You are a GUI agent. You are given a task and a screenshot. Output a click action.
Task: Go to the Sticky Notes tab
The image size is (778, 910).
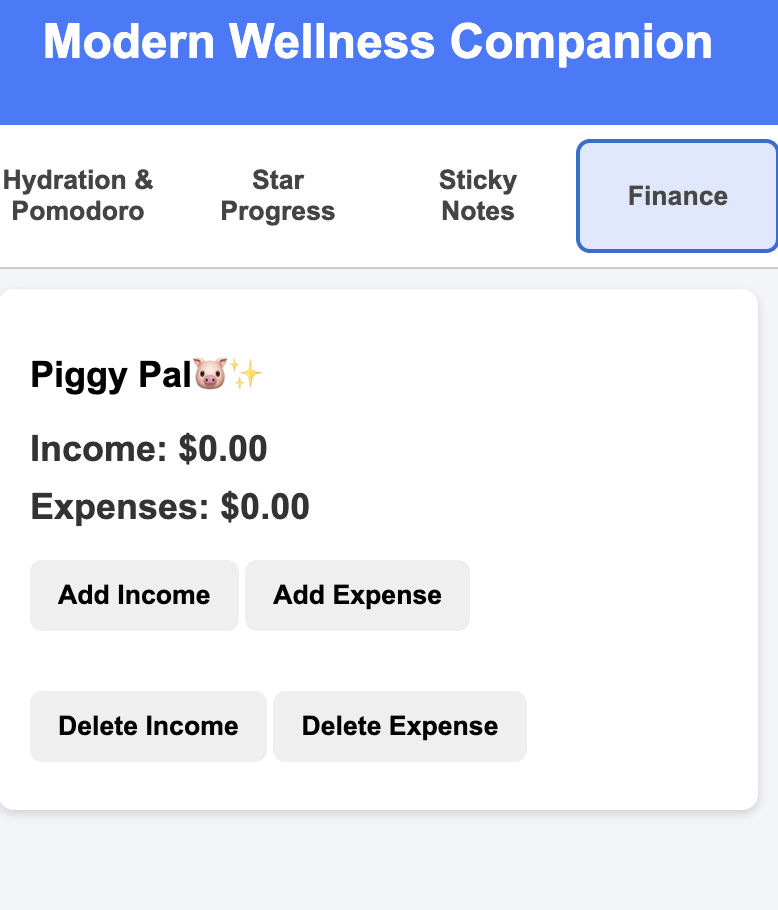tap(478, 196)
